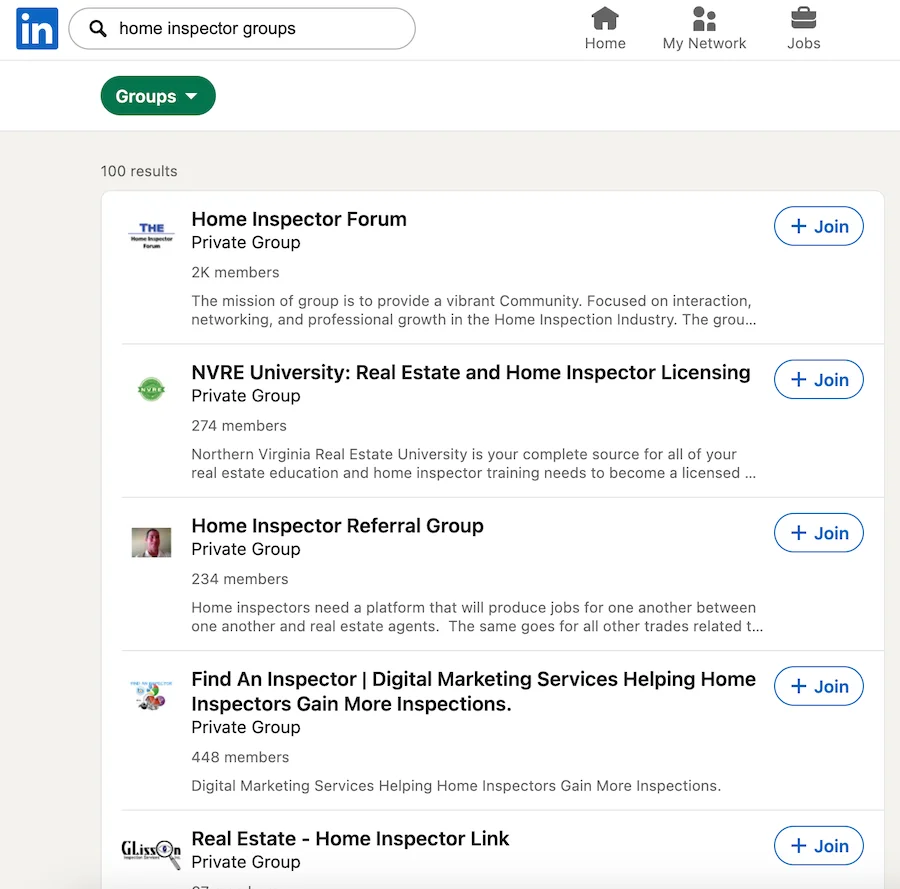Viewport: 900px width, 889px height.
Task: Open the Home Inspector Forum title
Action: [x=299, y=219]
